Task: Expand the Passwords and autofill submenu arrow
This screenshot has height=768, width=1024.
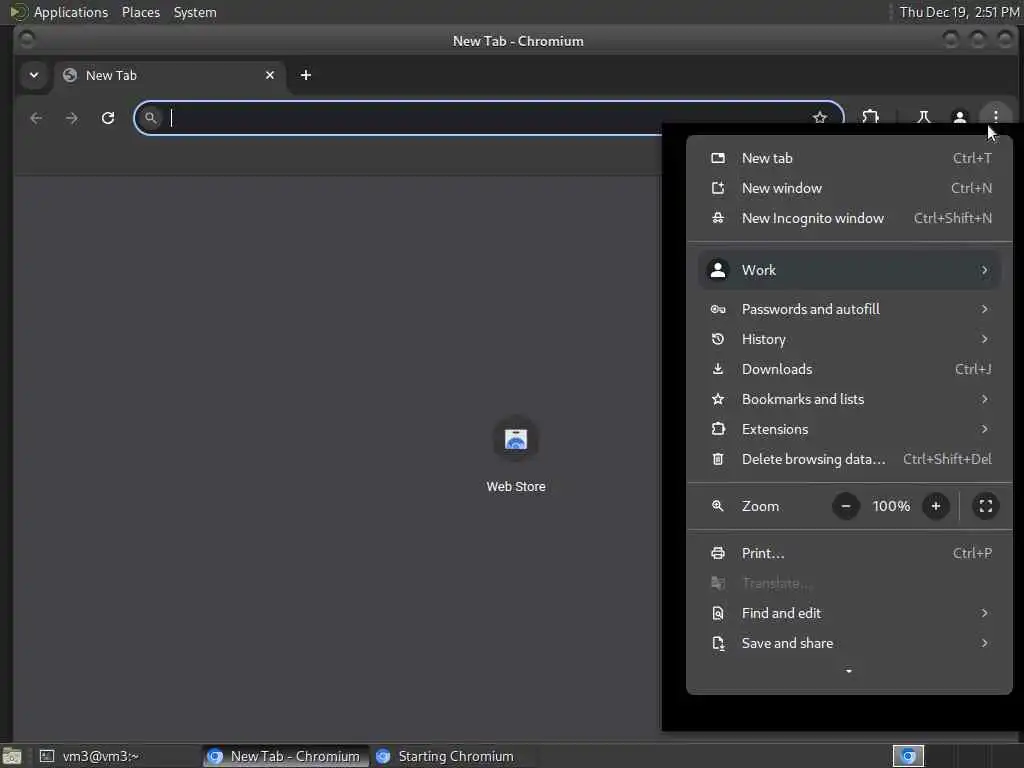Action: tap(984, 310)
